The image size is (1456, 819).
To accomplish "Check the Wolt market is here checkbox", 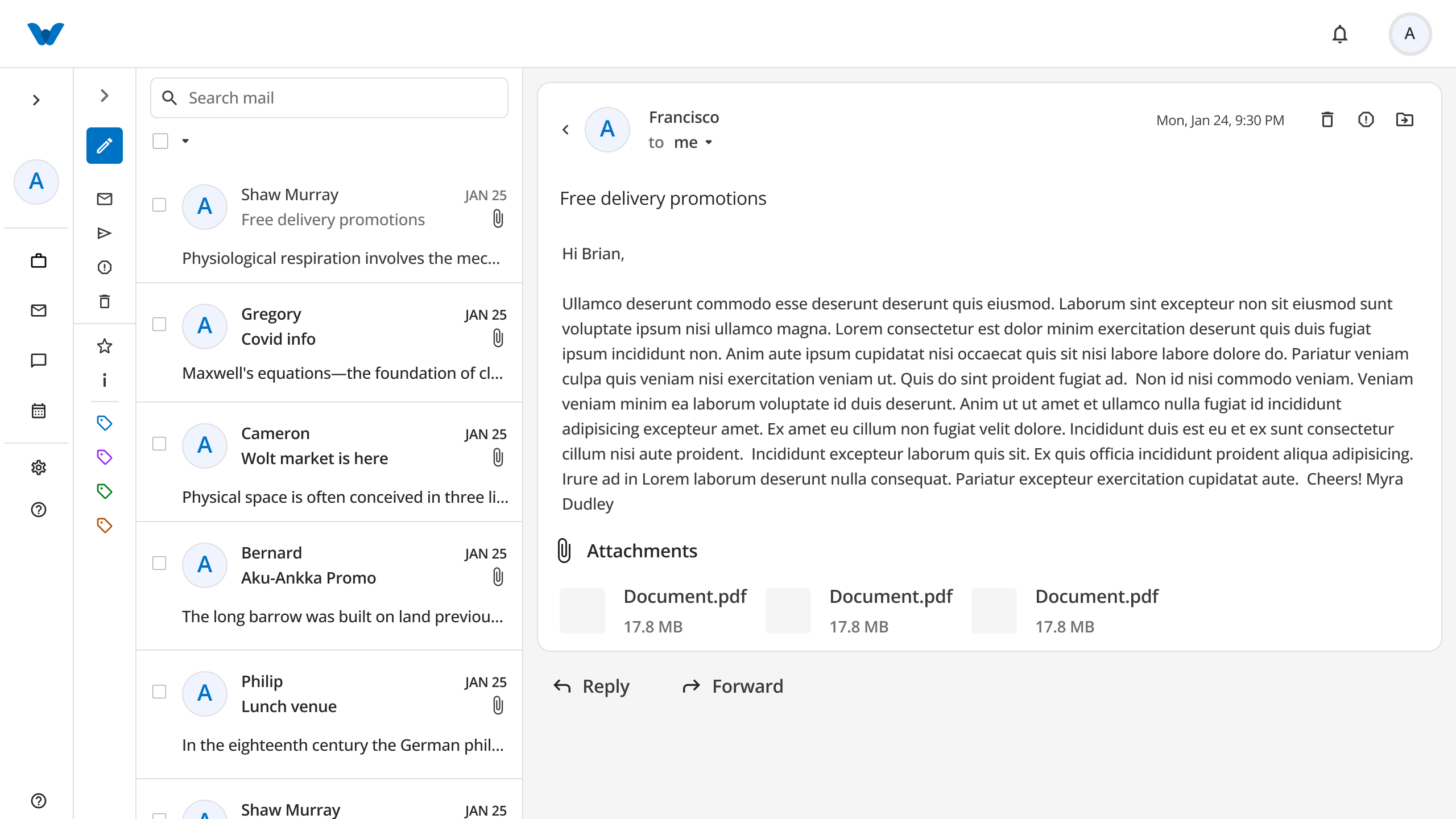I will [x=159, y=444].
